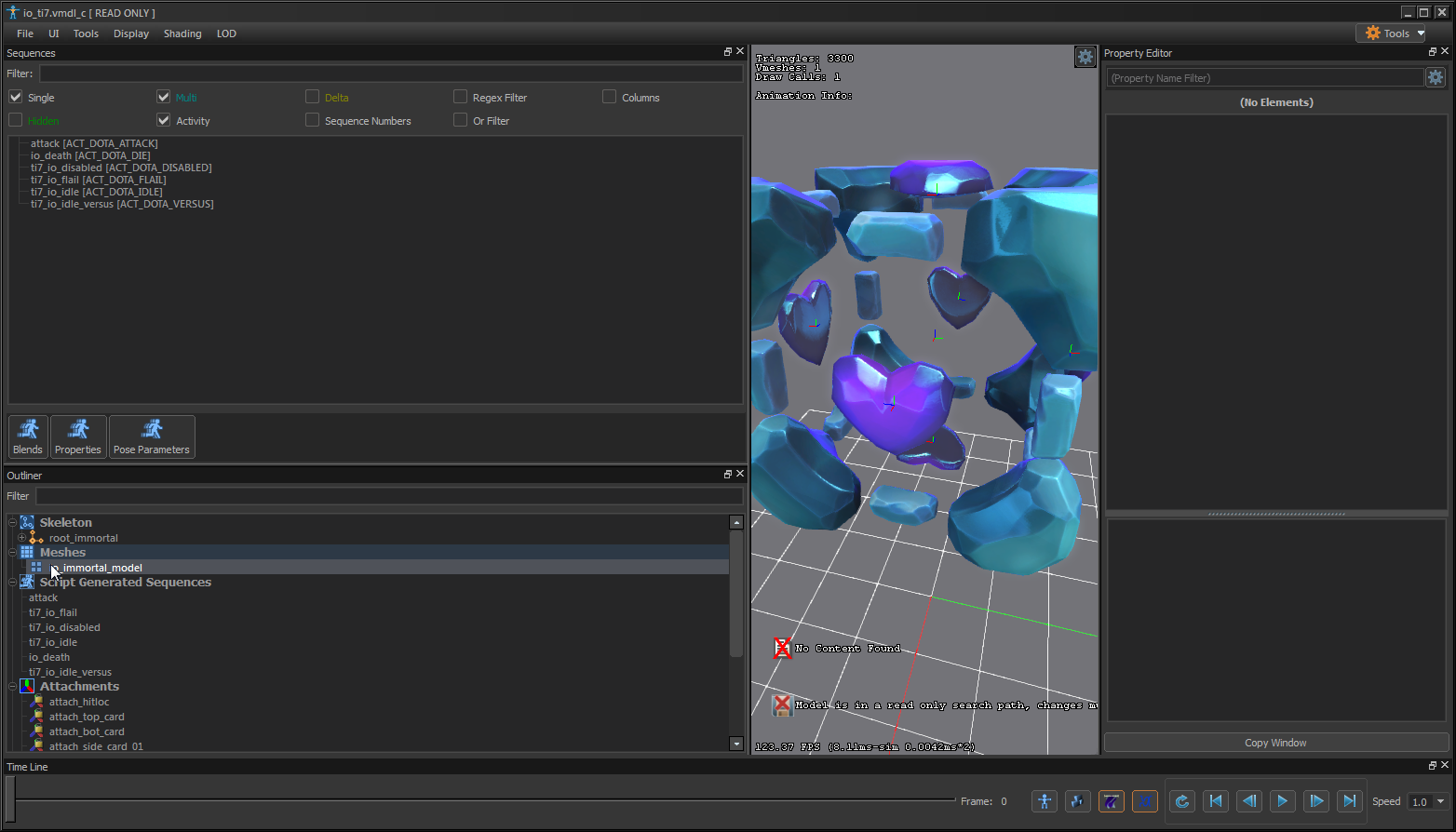
Task: Open the sequence Properties panel
Action: (78, 436)
